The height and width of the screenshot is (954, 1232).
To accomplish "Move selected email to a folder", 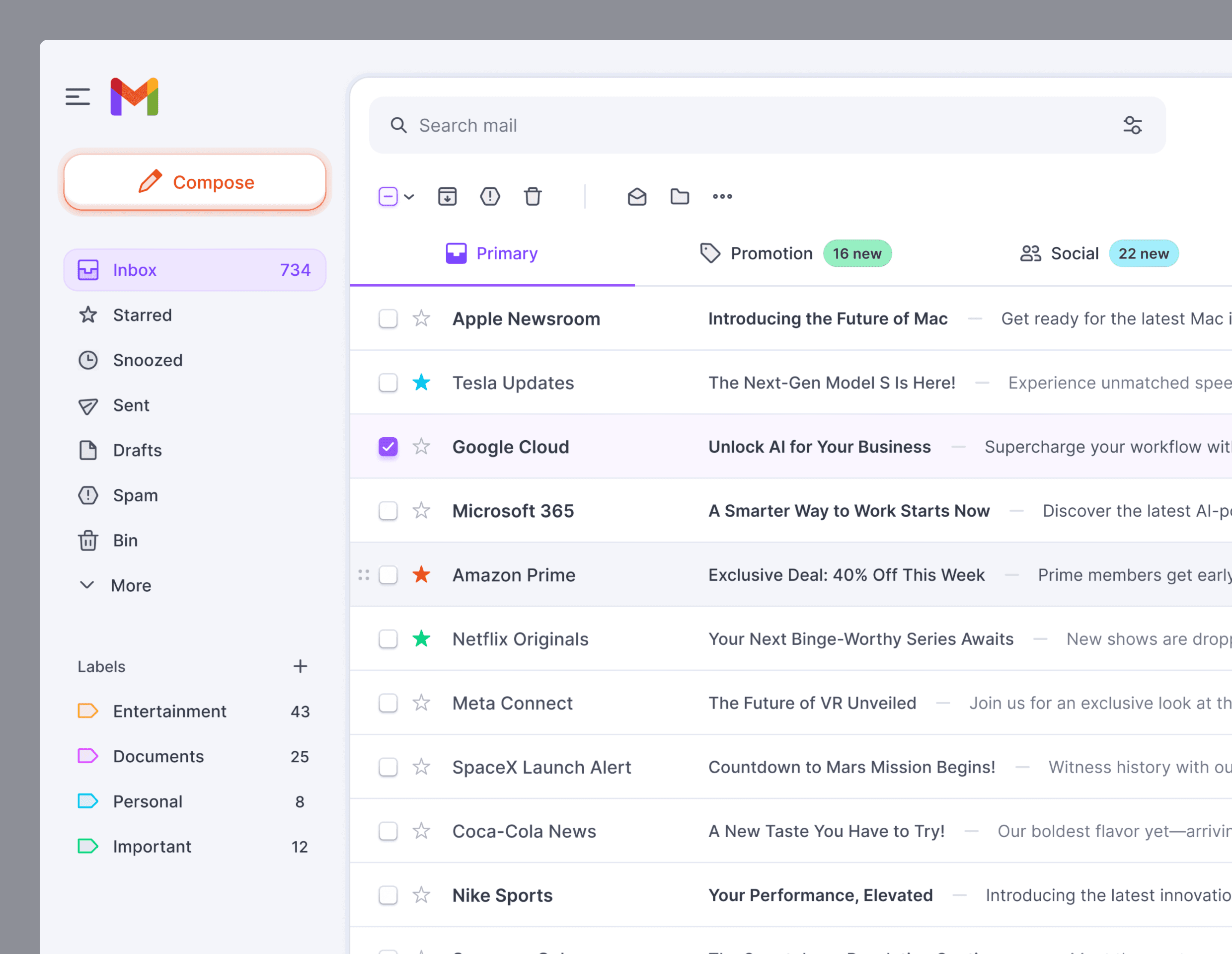I will tap(680, 196).
